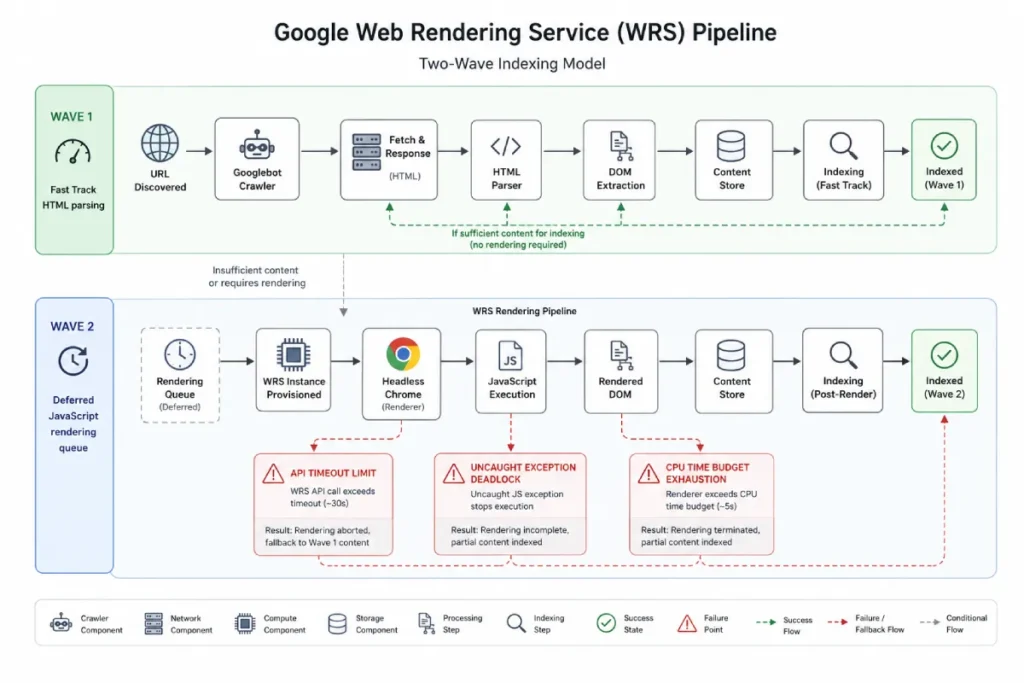Viewport: 1024px width, 683px height.
Task: Click the 'WAVE 1' heading
Action: point(72,117)
